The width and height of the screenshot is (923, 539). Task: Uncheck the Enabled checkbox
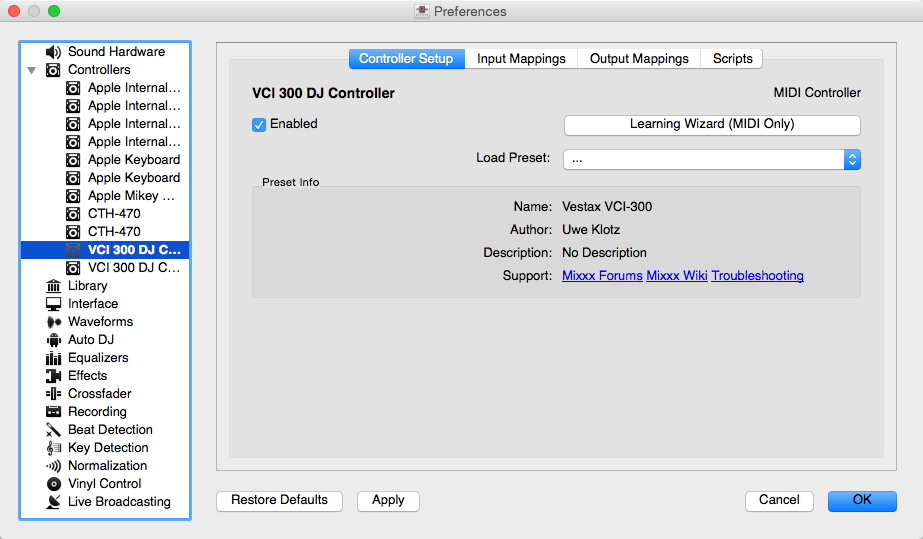click(259, 124)
